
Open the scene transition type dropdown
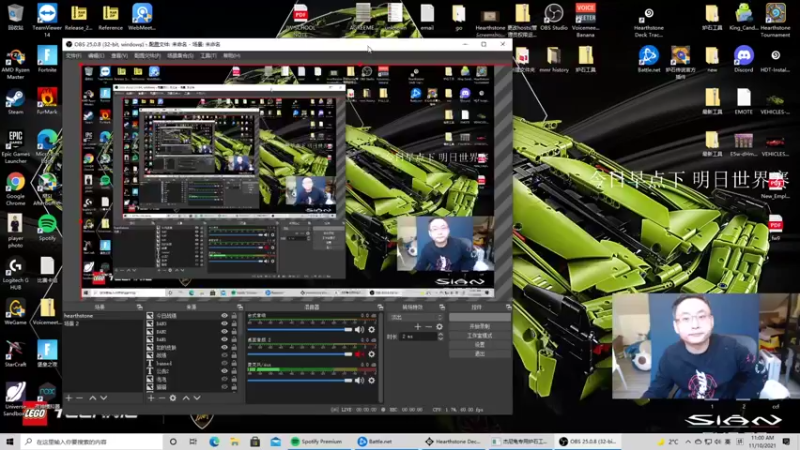(416, 317)
